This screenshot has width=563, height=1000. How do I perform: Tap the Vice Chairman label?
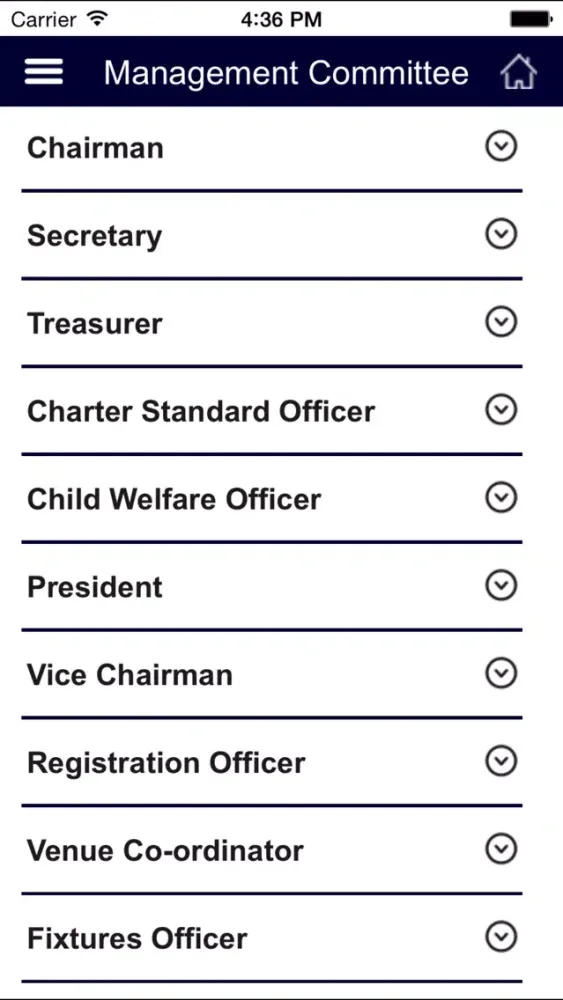point(129,675)
